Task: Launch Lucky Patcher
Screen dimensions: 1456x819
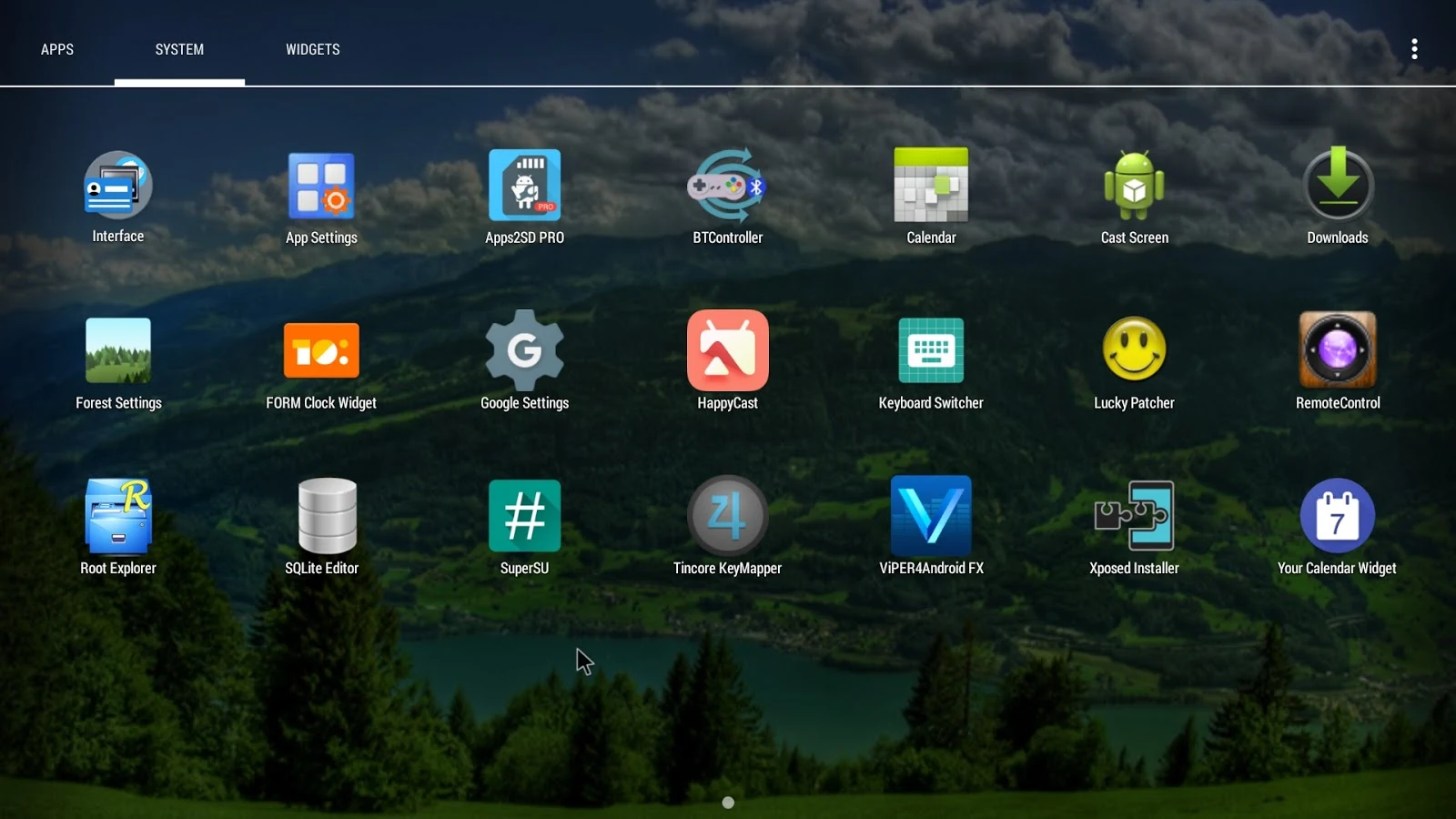Action: point(1135,349)
